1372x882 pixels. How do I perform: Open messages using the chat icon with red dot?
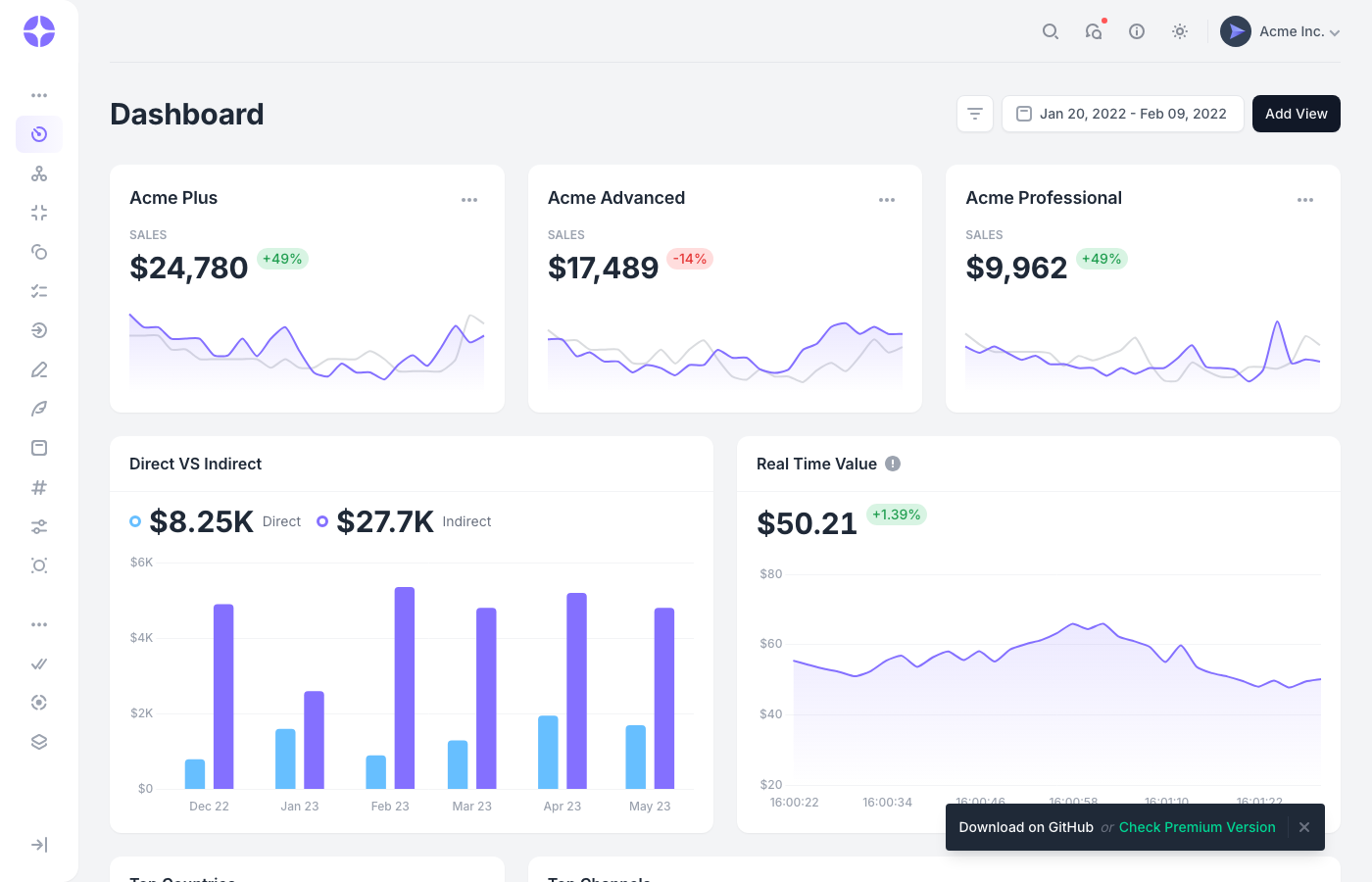coord(1094,31)
